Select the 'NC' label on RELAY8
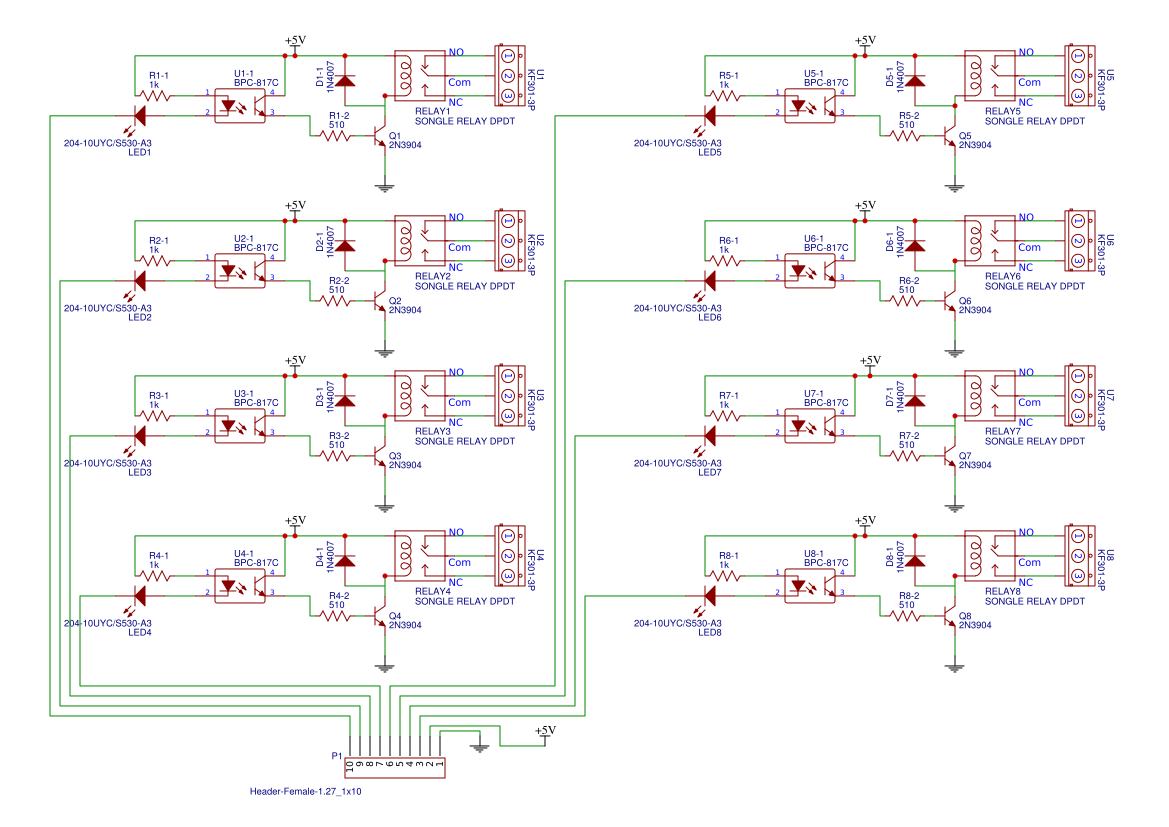Image resolution: width=1169 pixels, height=827 pixels. click(1026, 582)
